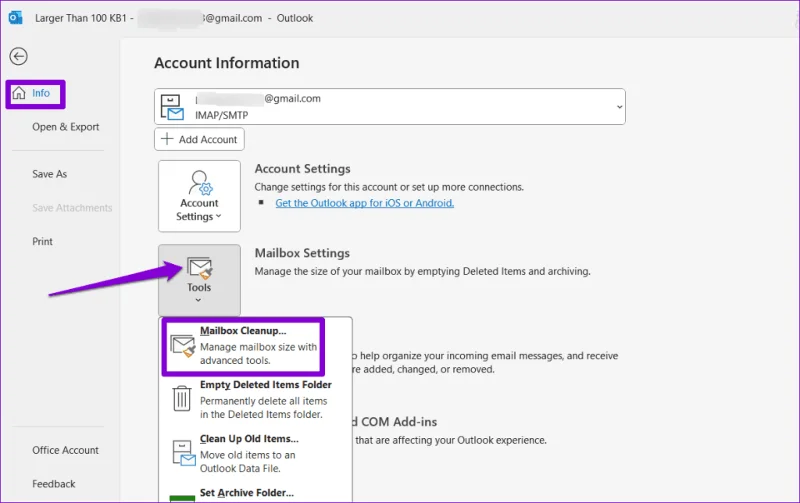
Task: Choose Empty Deleted Items Folder entry
Action: coord(255,399)
